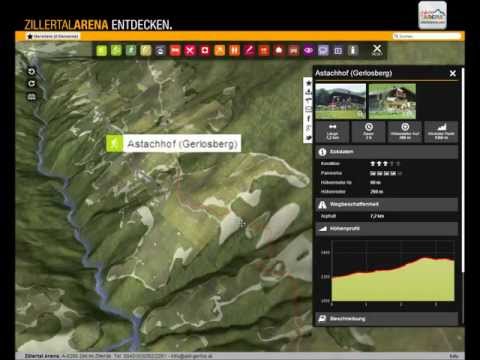The height and width of the screenshot is (360, 480).
Task: Open the grey info icon in toolbar
Action: pyautogui.click(x=353, y=51)
